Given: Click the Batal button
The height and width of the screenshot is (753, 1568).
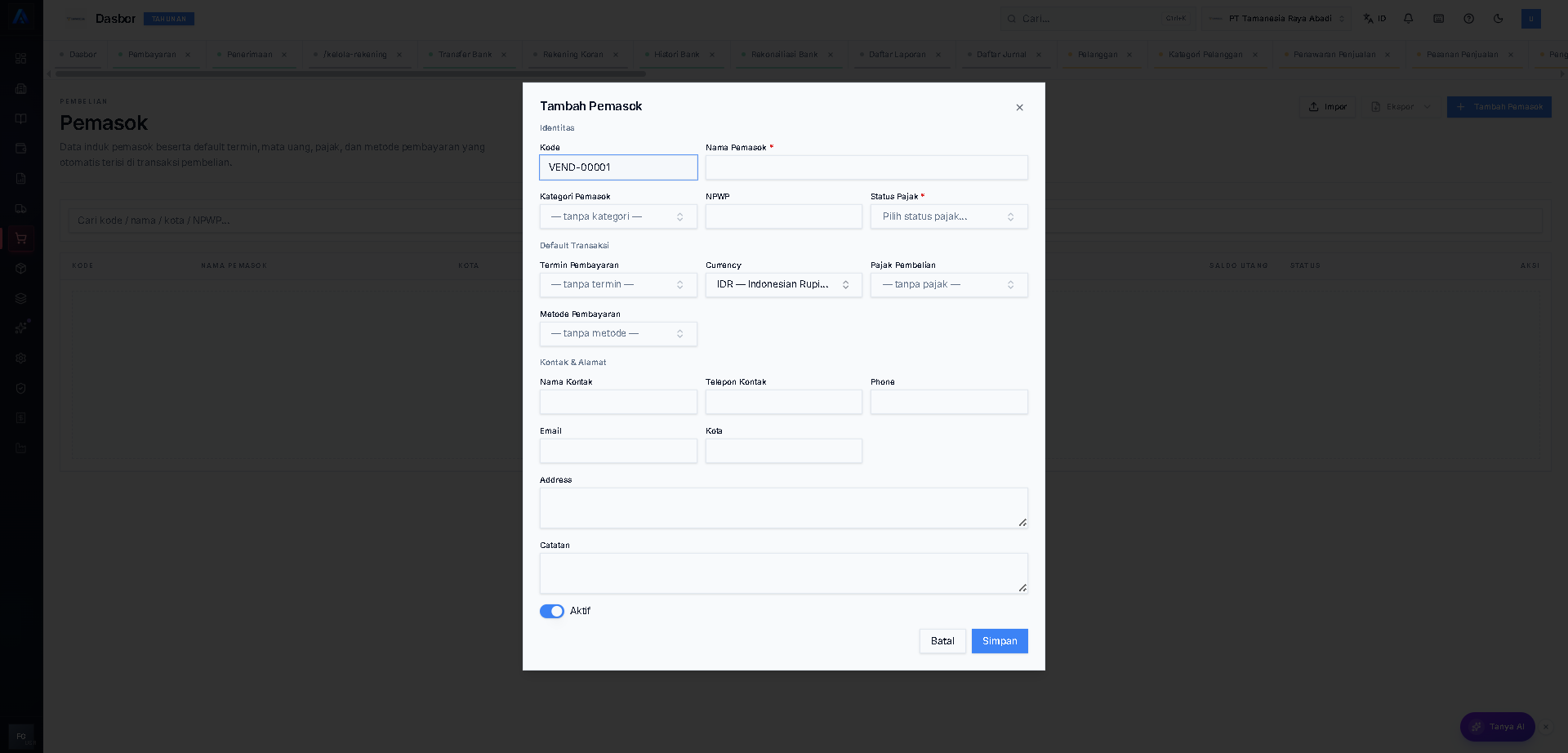Looking at the screenshot, I should (x=942, y=641).
